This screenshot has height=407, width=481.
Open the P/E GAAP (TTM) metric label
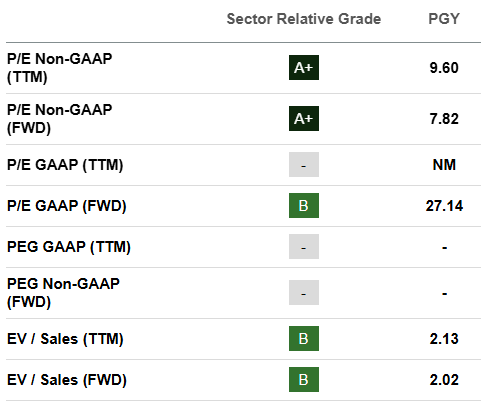tap(65, 165)
